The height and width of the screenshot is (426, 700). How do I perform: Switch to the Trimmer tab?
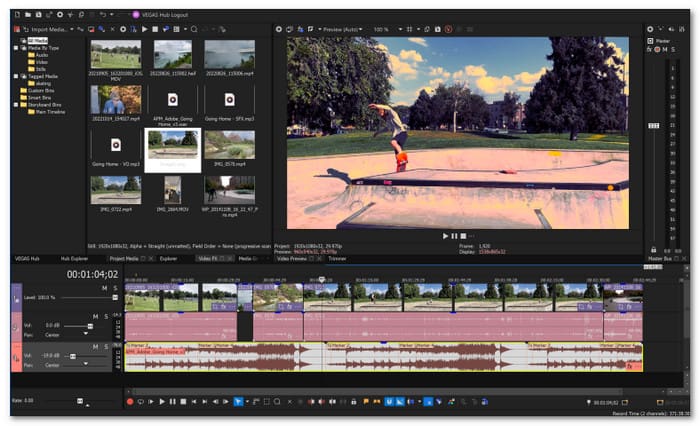[337, 259]
